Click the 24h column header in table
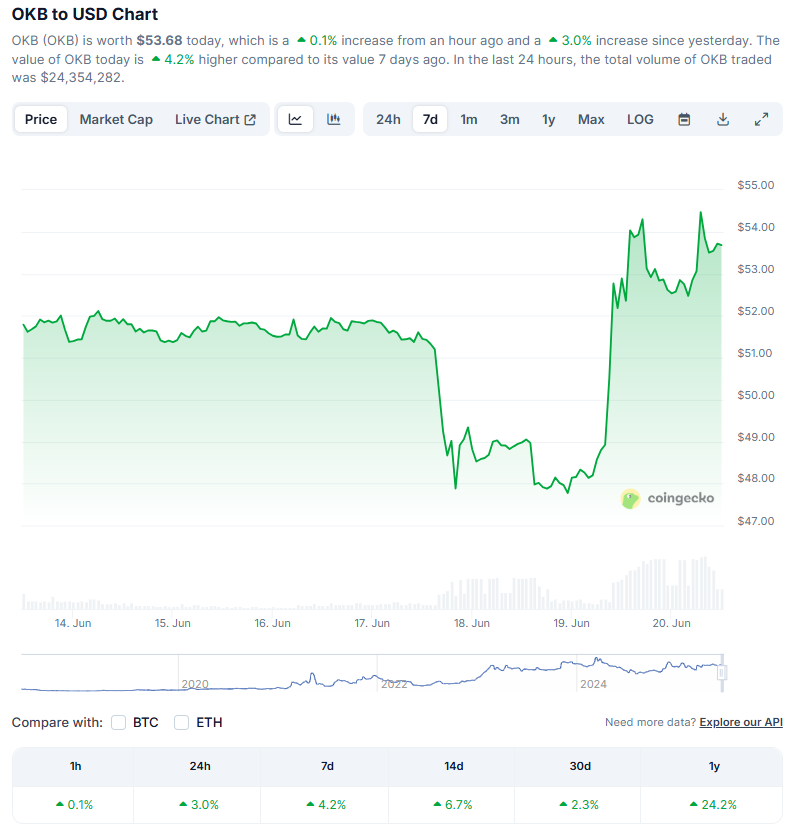The image size is (794, 836). (200, 766)
